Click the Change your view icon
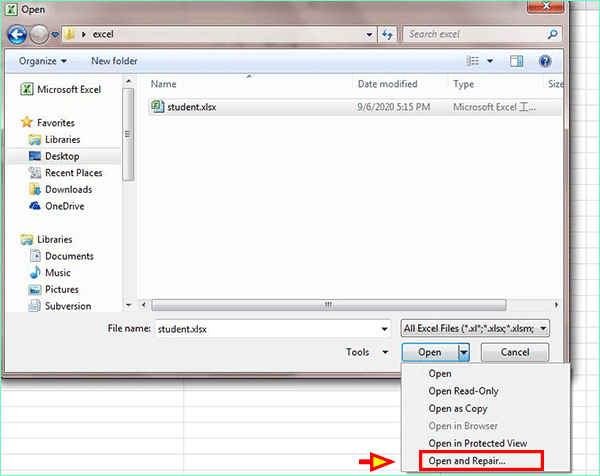 (x=473, y=61)
